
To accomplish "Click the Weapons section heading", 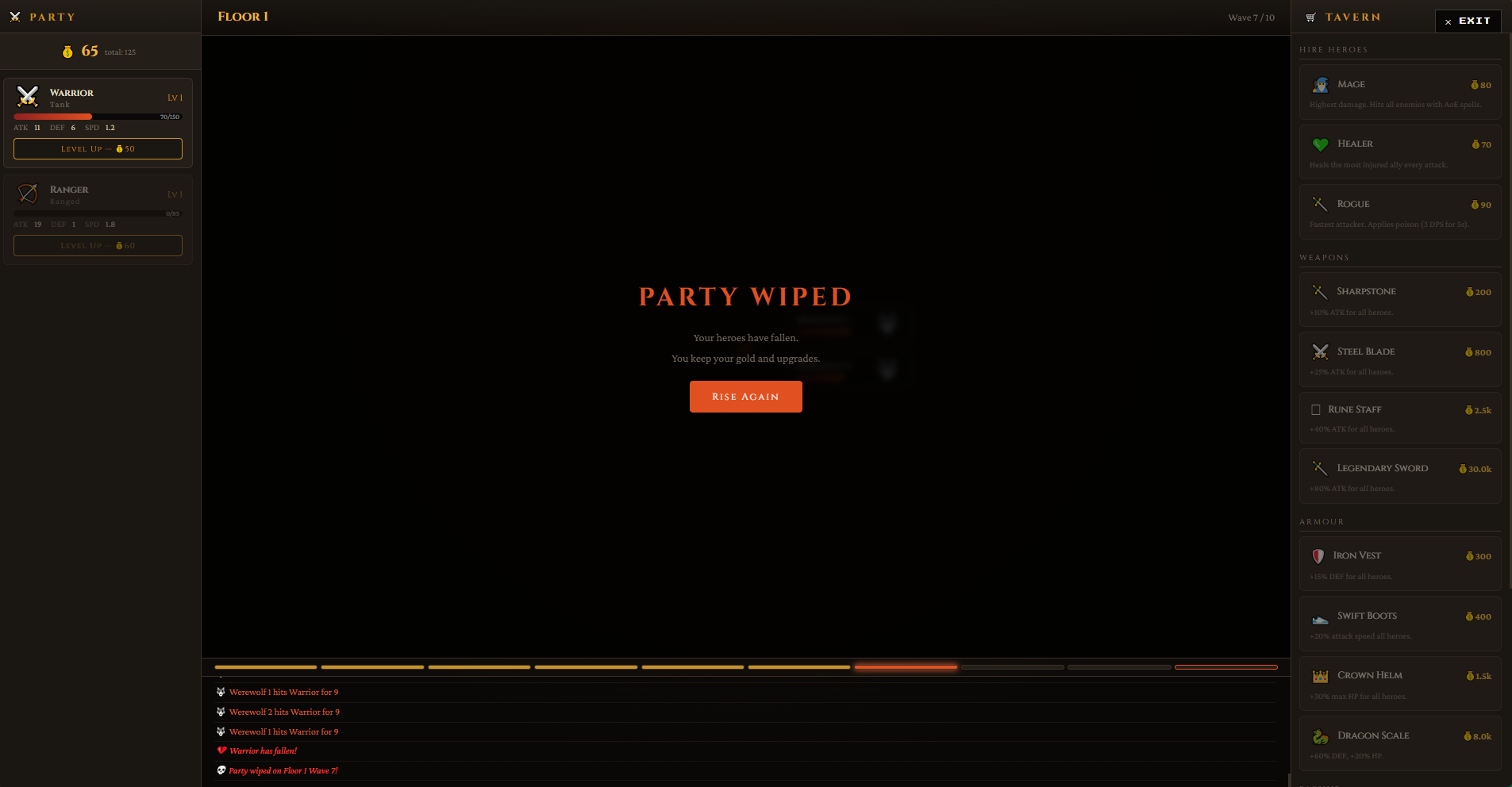I will click(x=1324, y=258).
